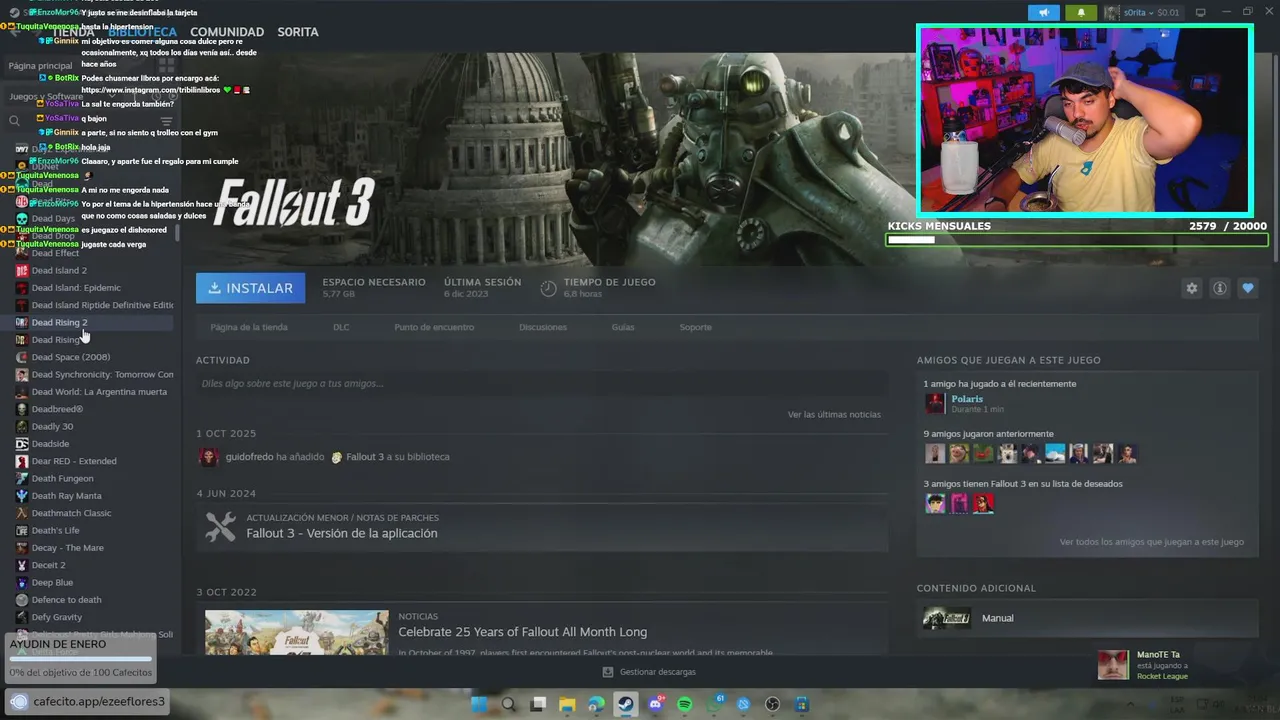Go to Página de la tienda tab
This screenshot has width=1280, height=720.
(249, 327)
